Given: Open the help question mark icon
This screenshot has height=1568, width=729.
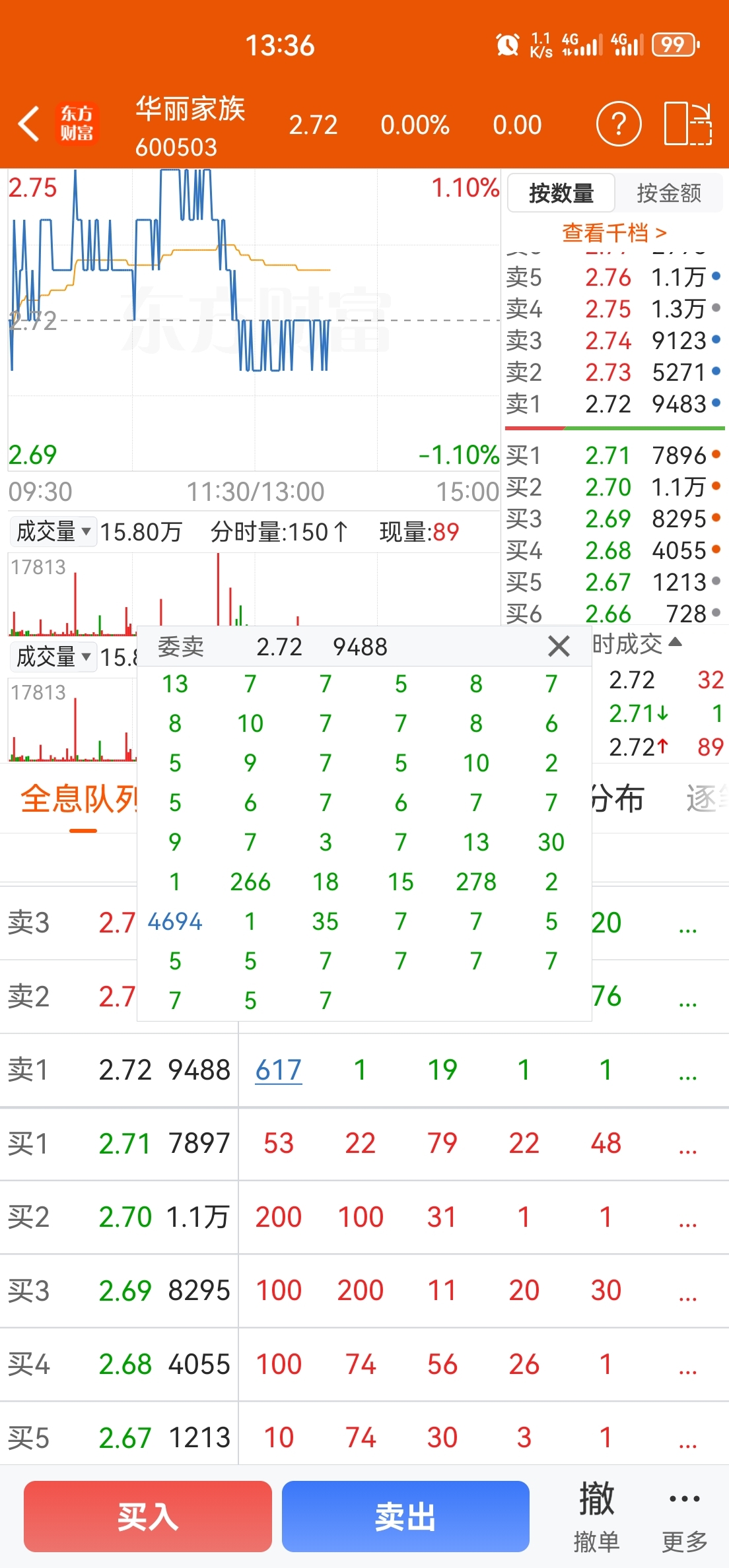Looking at the screenshot, I should pos(619,123).
